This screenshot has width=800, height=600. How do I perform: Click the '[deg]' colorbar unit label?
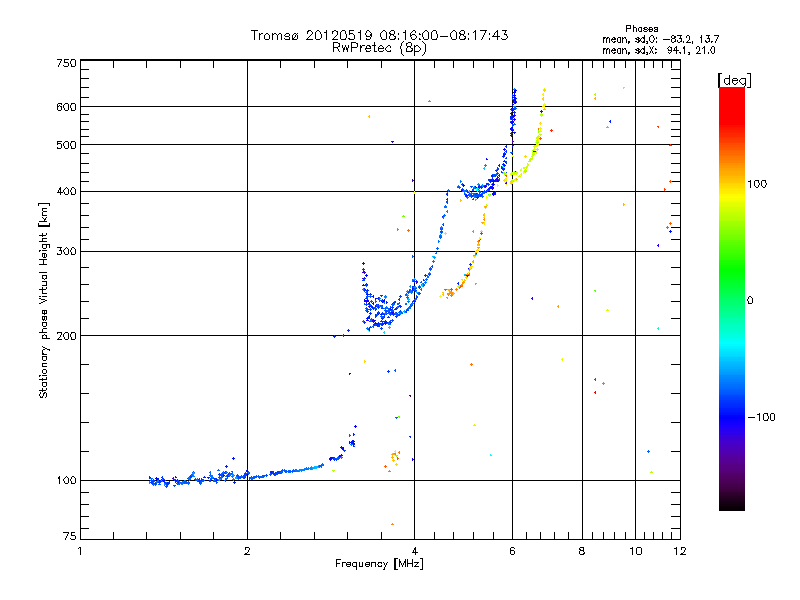(x=734, y=80)
